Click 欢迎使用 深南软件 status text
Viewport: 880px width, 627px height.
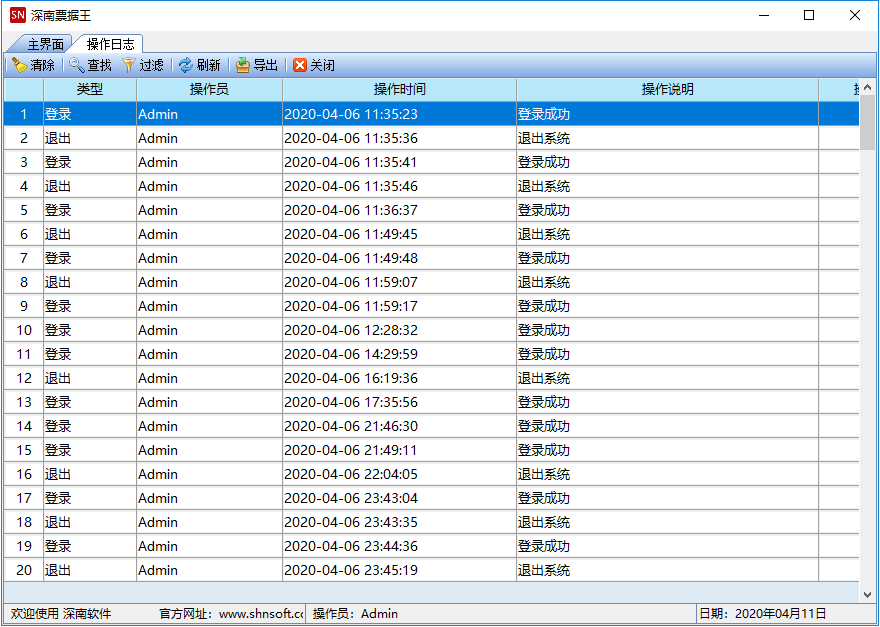[x=61, y=614]
